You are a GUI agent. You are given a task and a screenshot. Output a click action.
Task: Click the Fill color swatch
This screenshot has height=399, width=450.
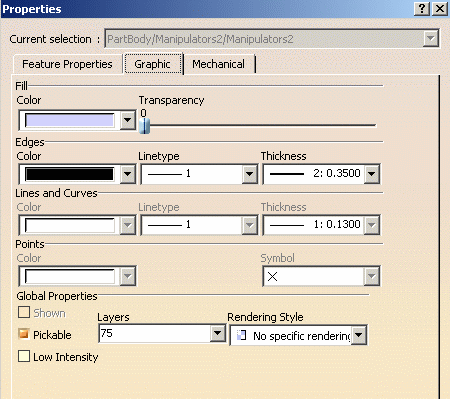click(69, 120)
